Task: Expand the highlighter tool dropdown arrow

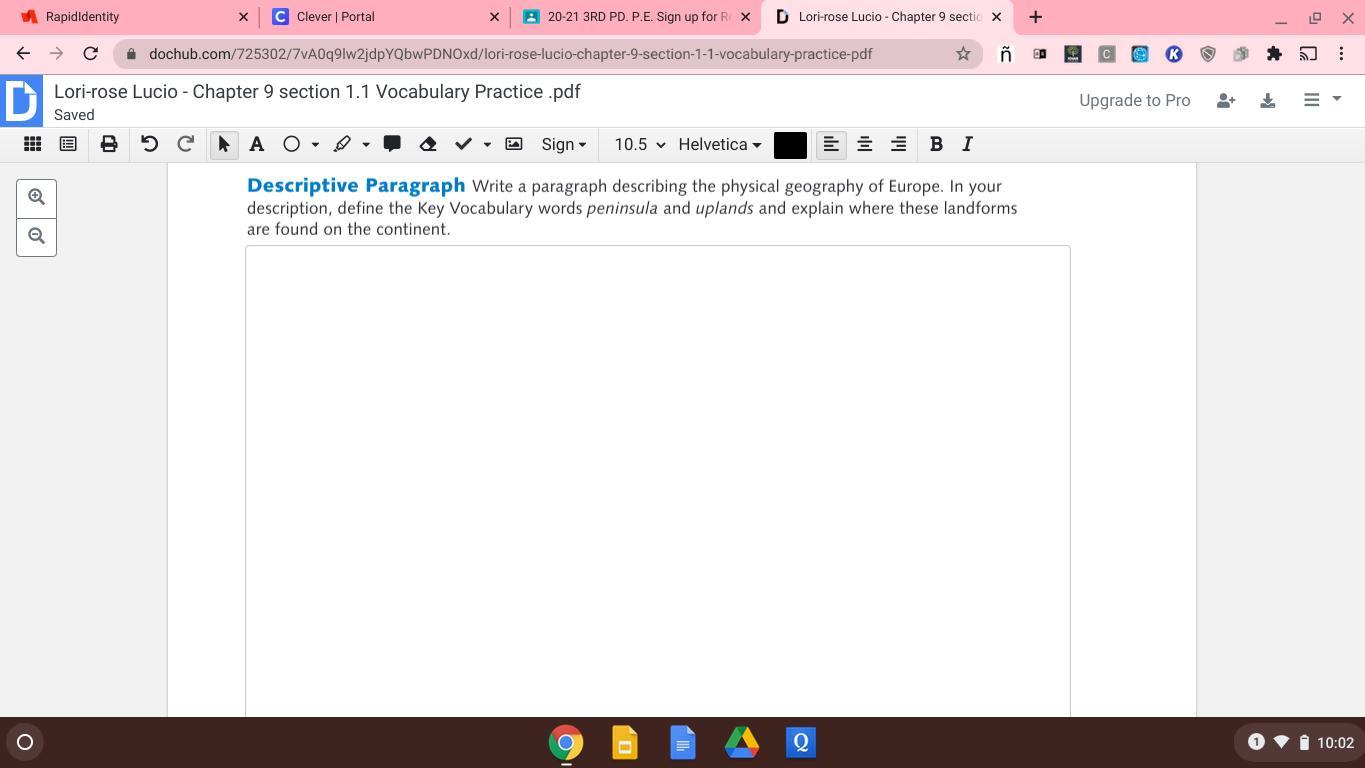Action: tap(366, 145)
